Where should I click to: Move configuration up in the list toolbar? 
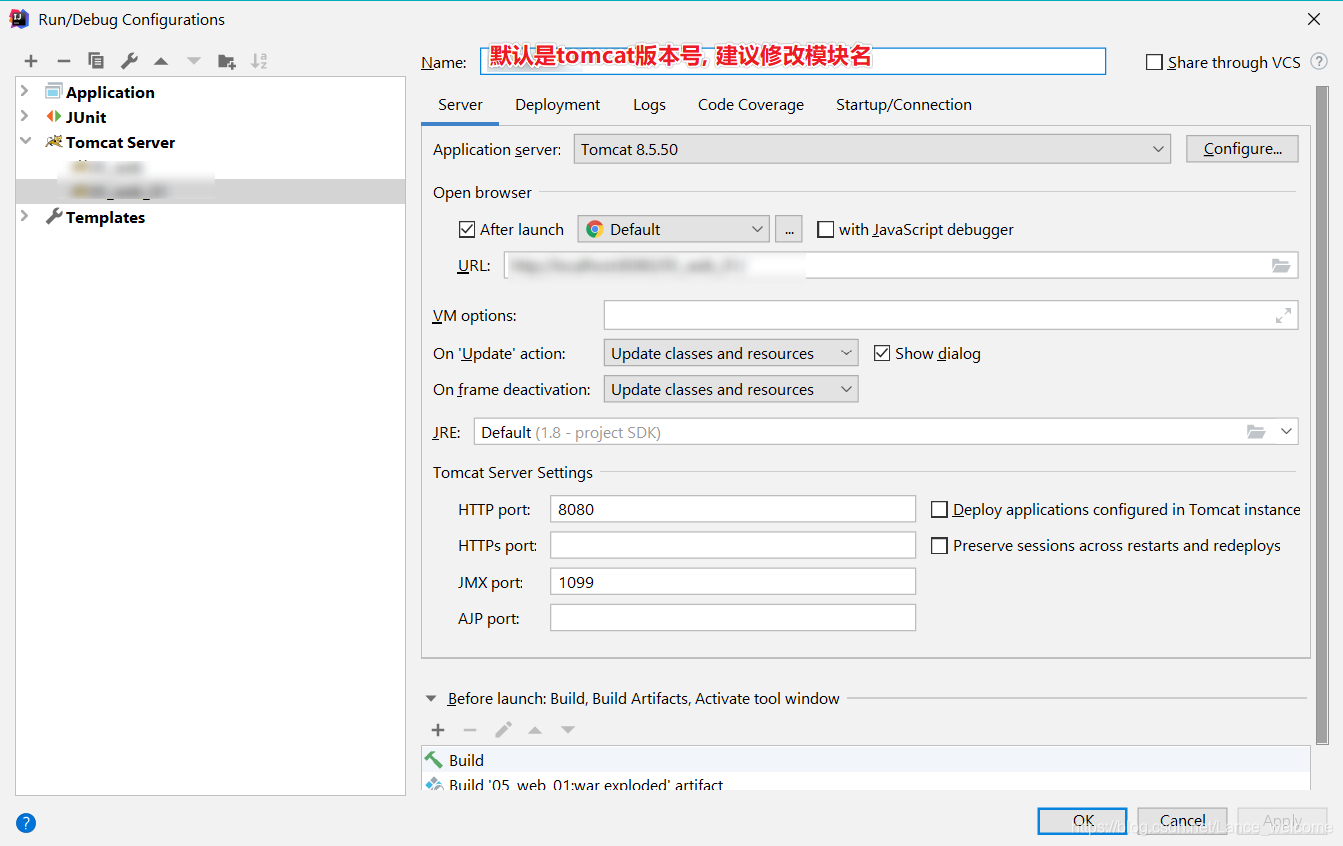pyautogui.click(x=161, y=61)
